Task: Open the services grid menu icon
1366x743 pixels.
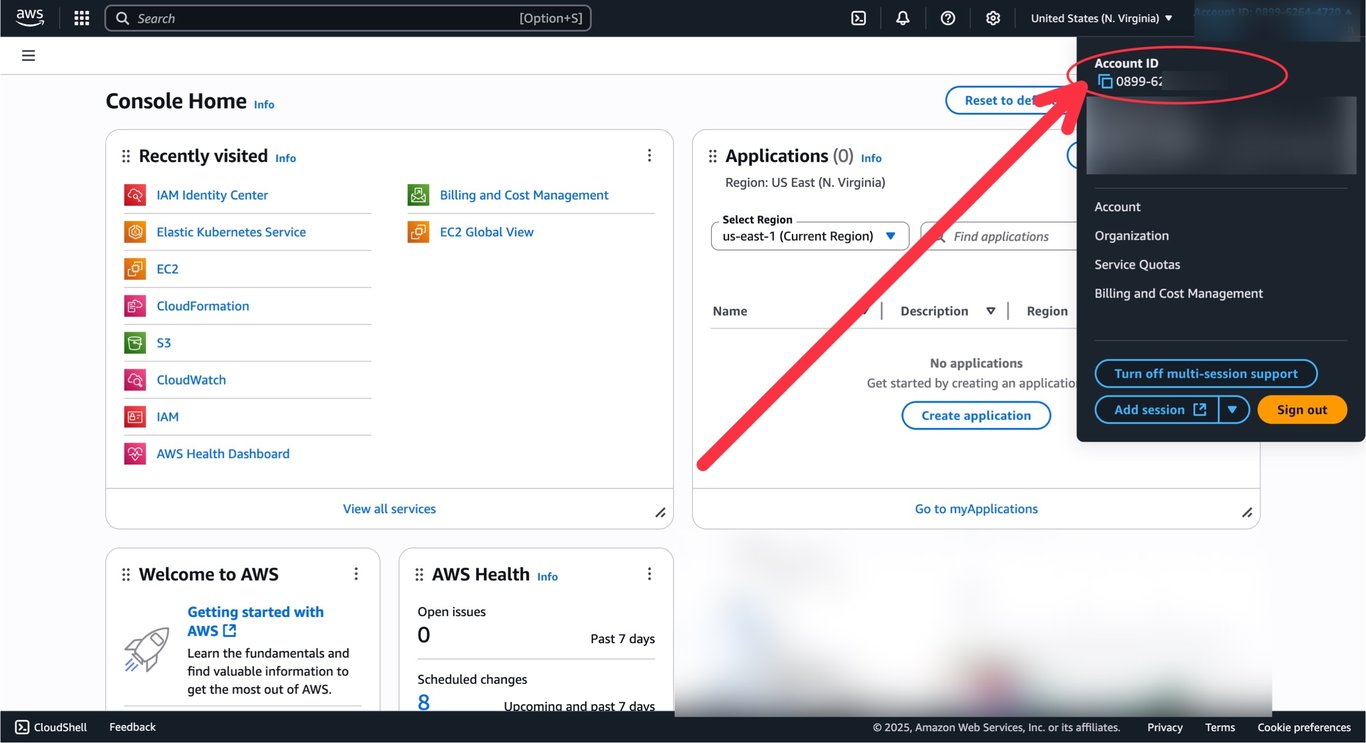Action: point(82,18)
